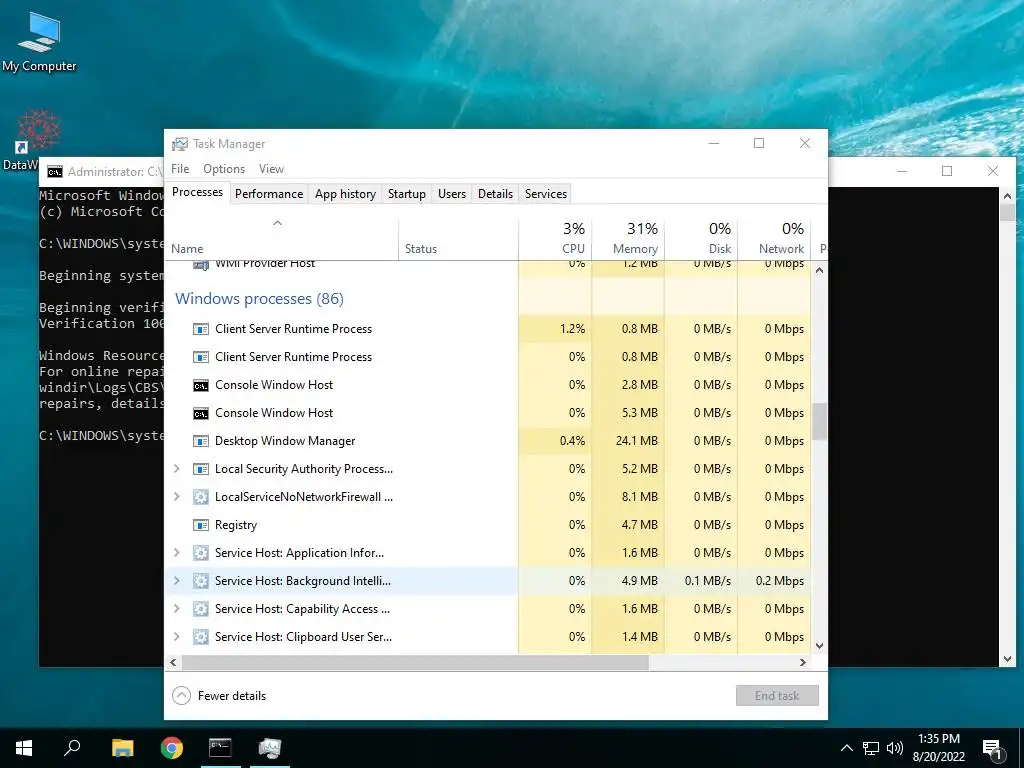Sort by the Status column header
Screen dimensions: 1024x768
click(x=458, y=240)
